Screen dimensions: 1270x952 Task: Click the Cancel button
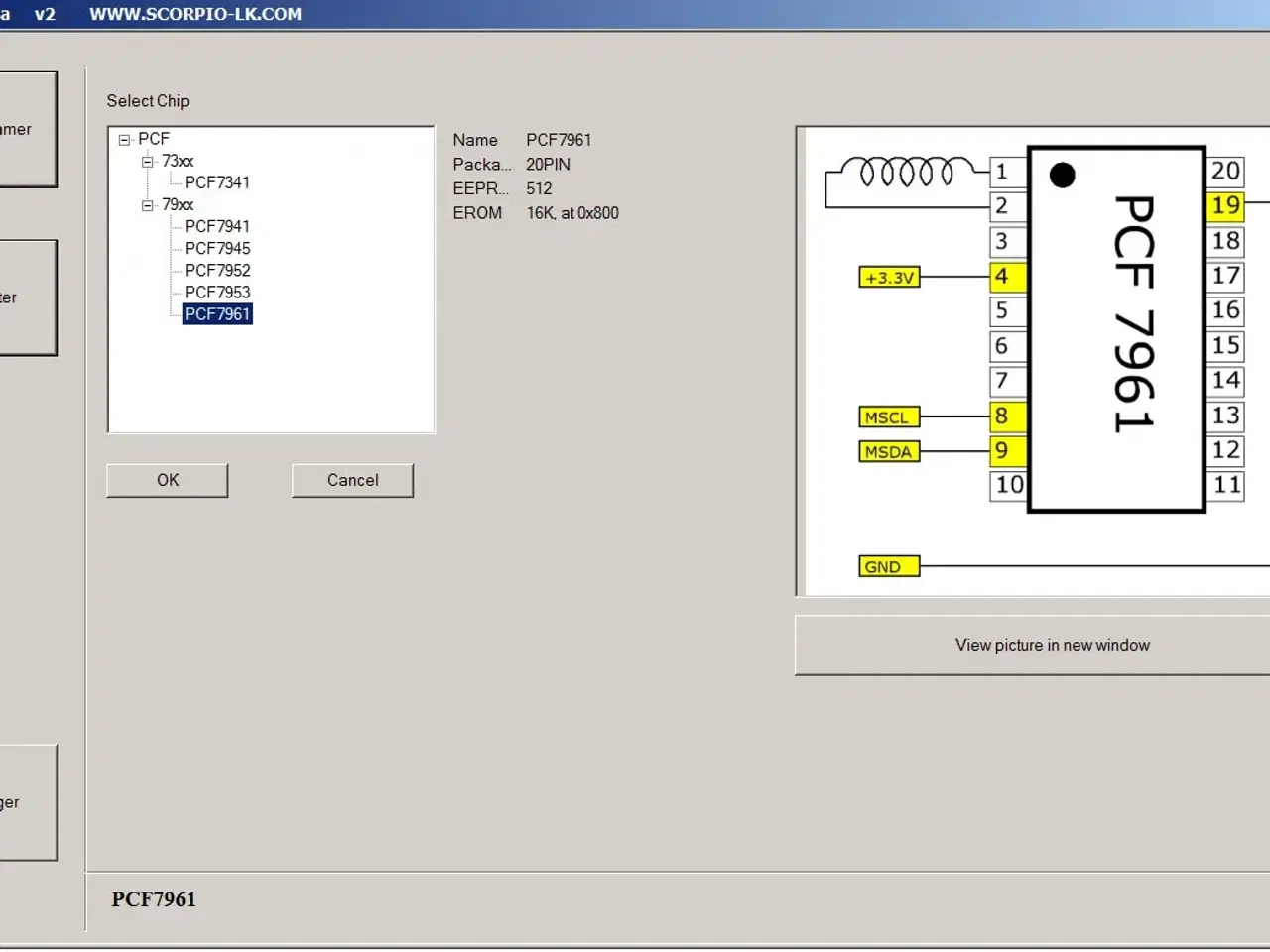click(352, 480)
